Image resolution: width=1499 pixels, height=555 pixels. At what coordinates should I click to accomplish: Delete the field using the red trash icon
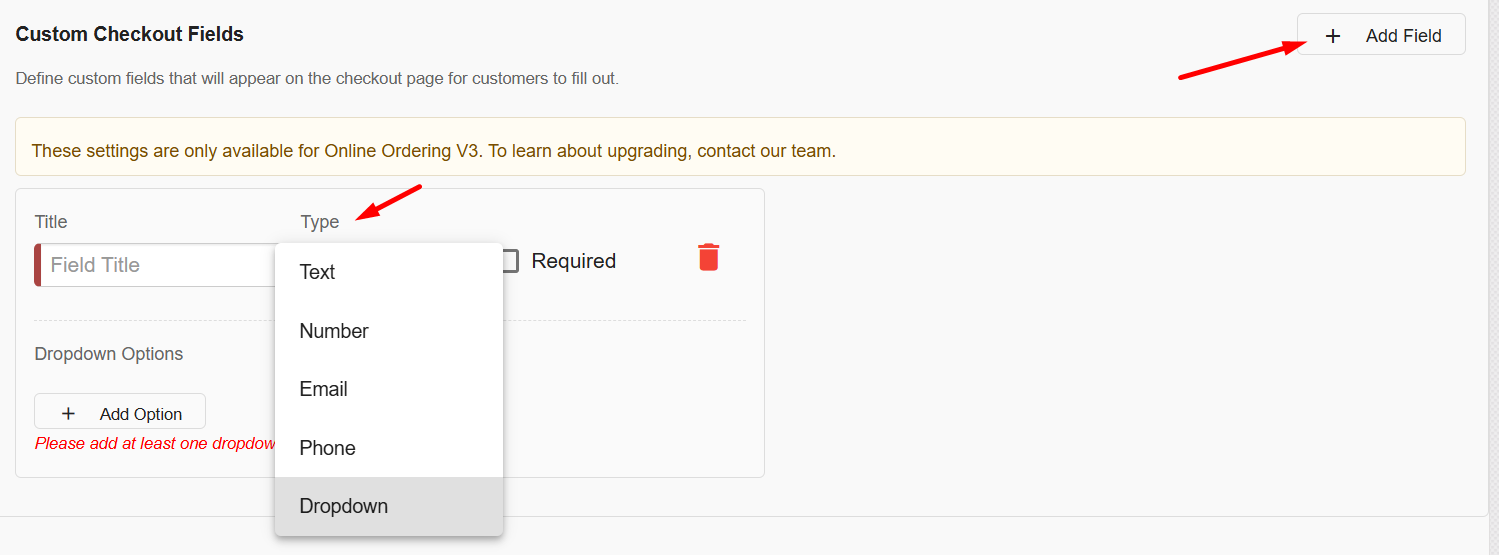tap(708, 257)
